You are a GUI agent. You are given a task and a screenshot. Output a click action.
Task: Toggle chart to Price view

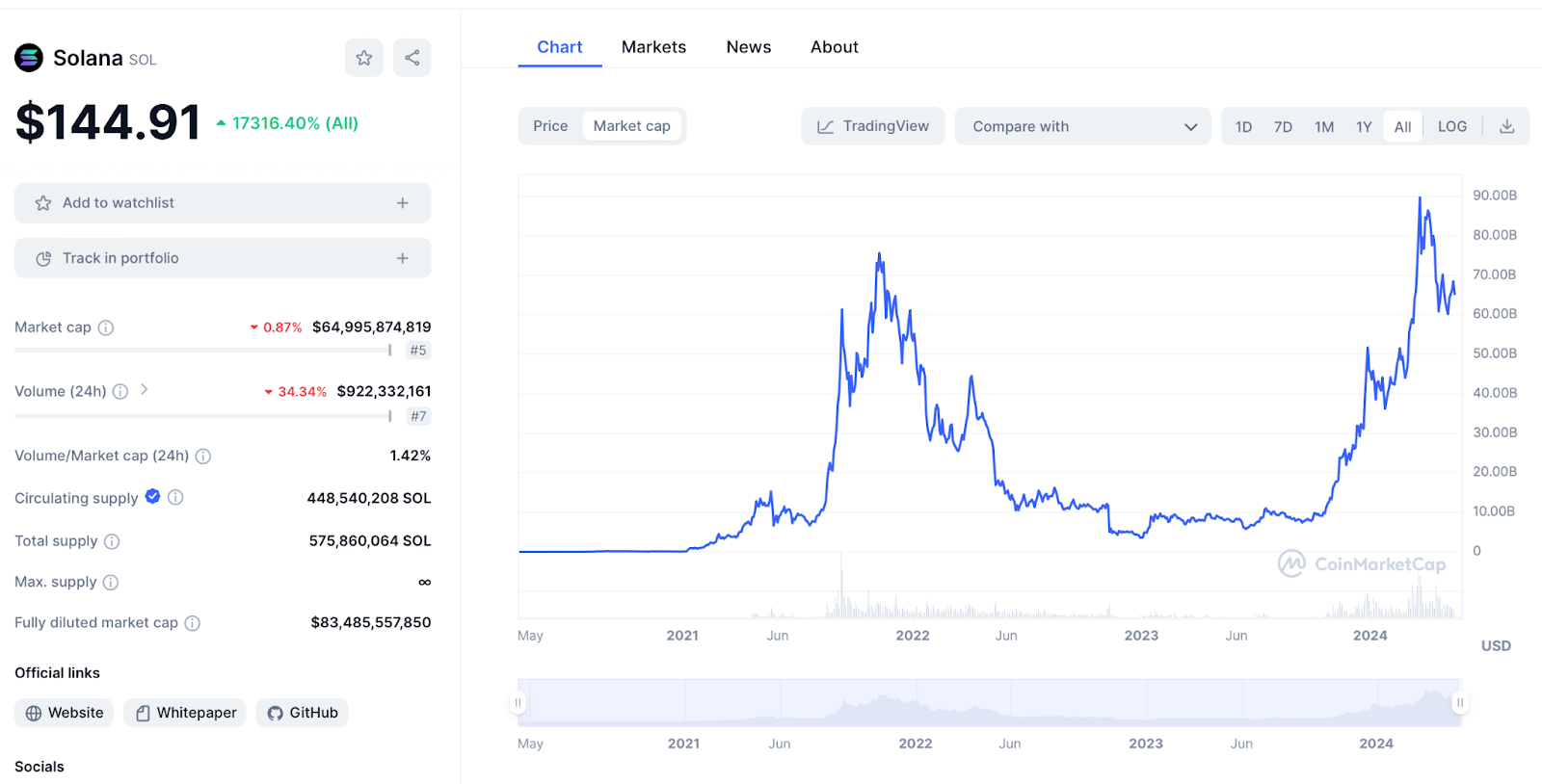pos(550,126)
